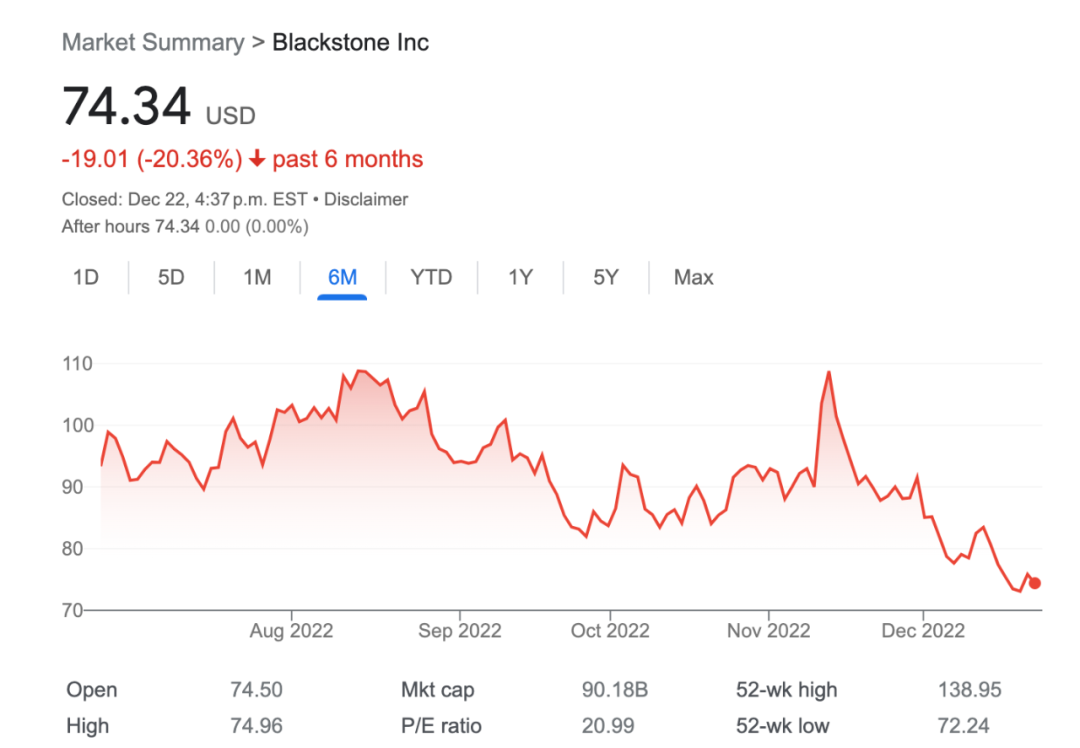This screenshot has height=748, width=1080.
Task: Show the 1Y price chart
Action: click(x=520, y=277)
